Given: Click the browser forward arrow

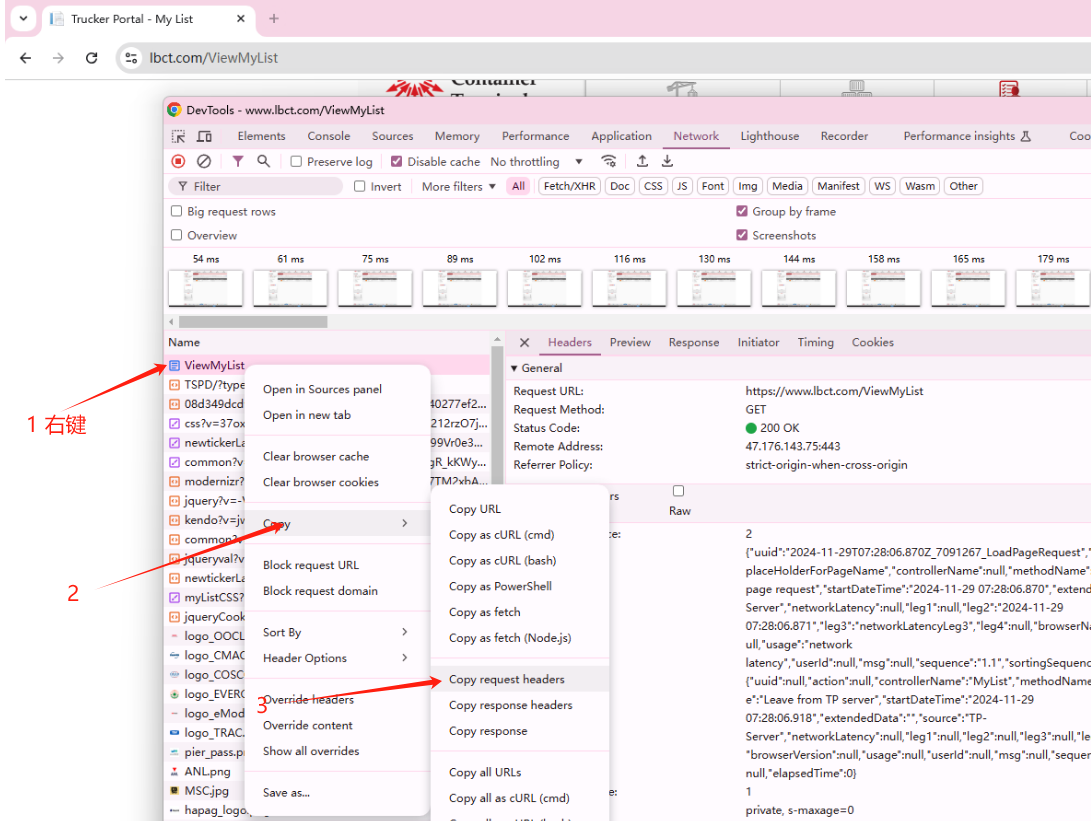Looking at the screenshot, I should click(58, 58).
